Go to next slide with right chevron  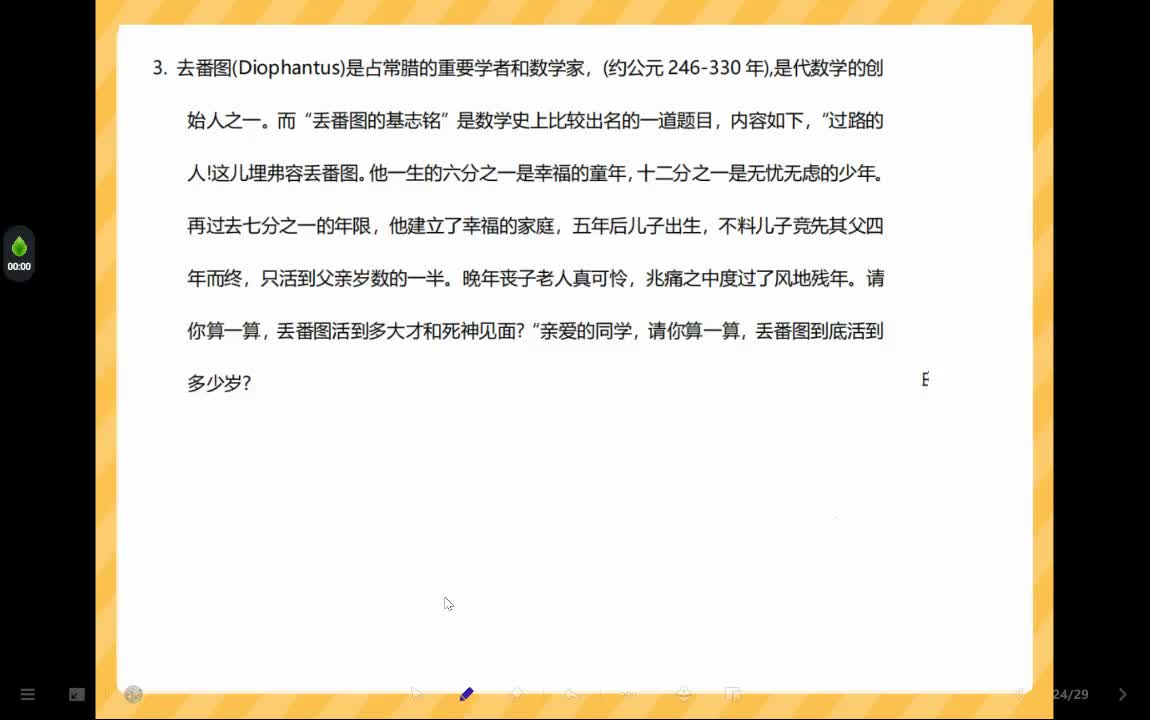coord(1122,694)
